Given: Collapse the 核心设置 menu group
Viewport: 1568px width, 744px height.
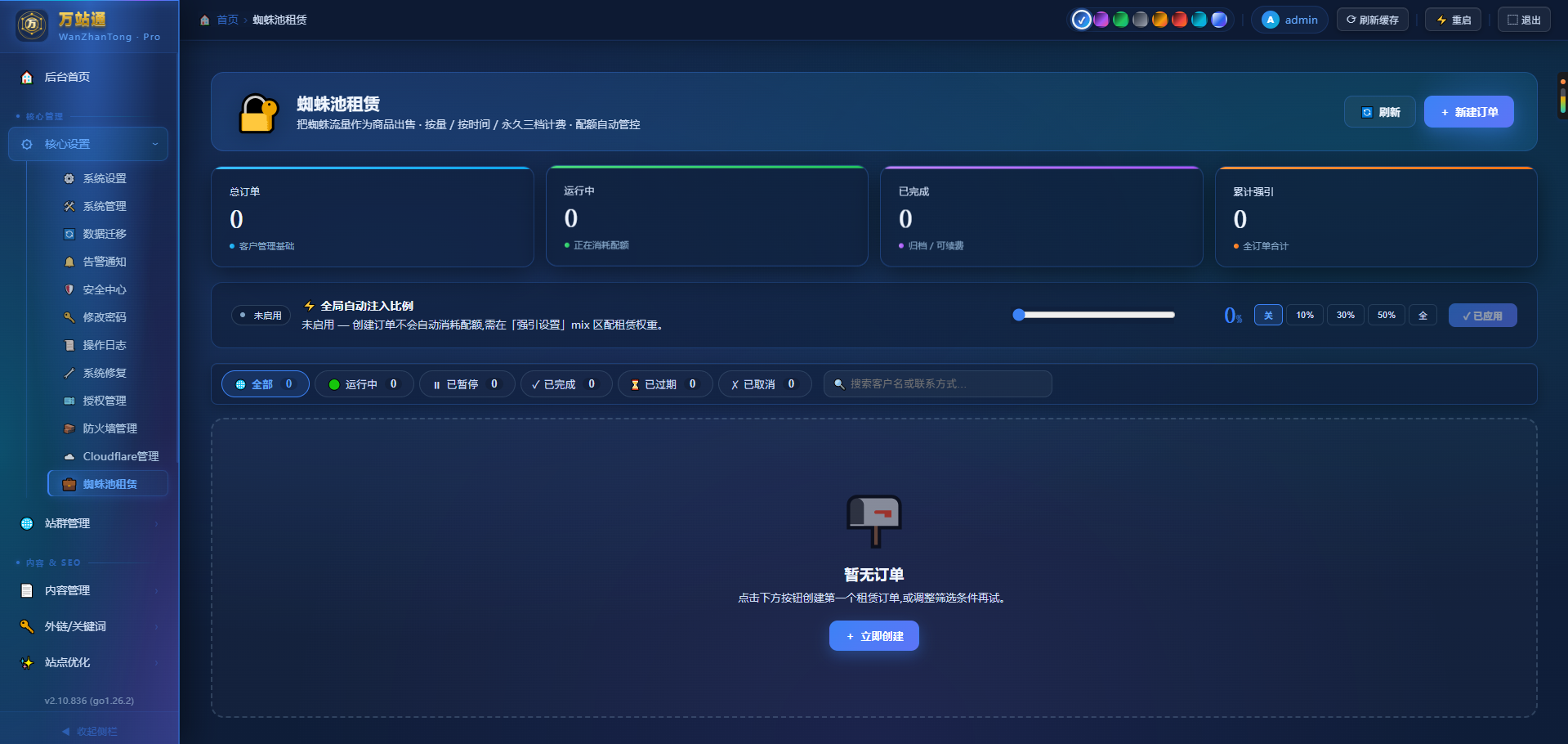Looking at the screenshot, I should click(x=88, y=144).
